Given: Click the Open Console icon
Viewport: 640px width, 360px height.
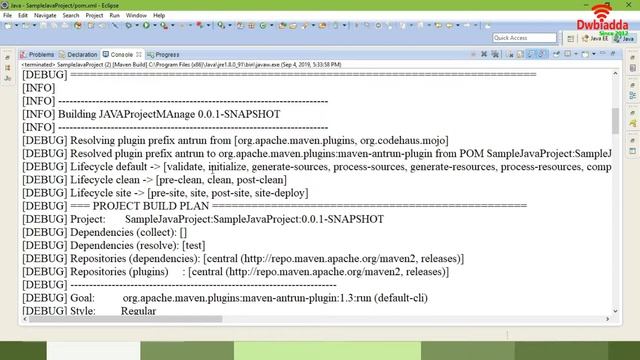Looking at the screenshot, I should point(585,54).
